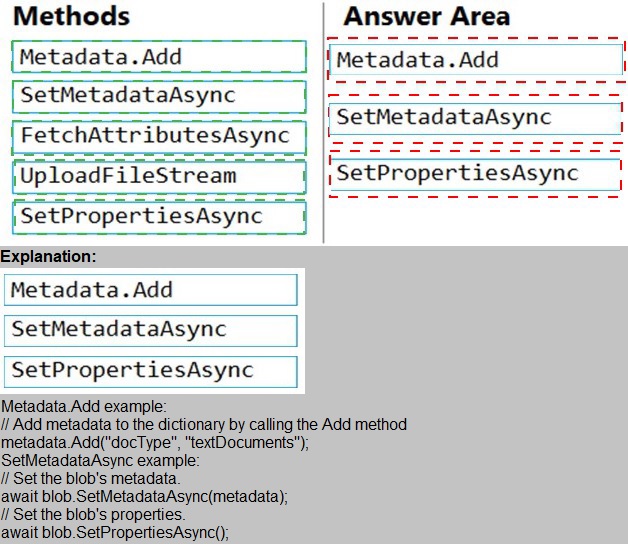Click the "Metadata.Add example:" text line
628x544 pixels.
coord(84,407)
